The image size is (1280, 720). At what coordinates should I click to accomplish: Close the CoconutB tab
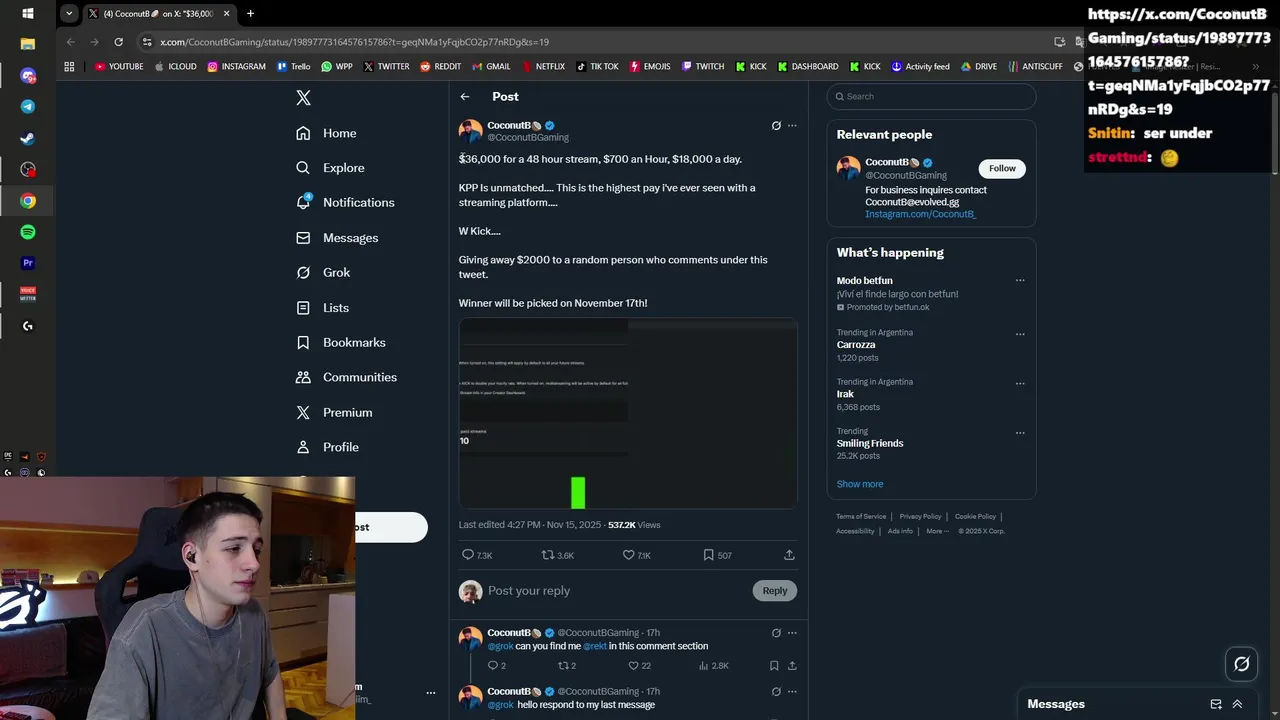coord(226,13)
